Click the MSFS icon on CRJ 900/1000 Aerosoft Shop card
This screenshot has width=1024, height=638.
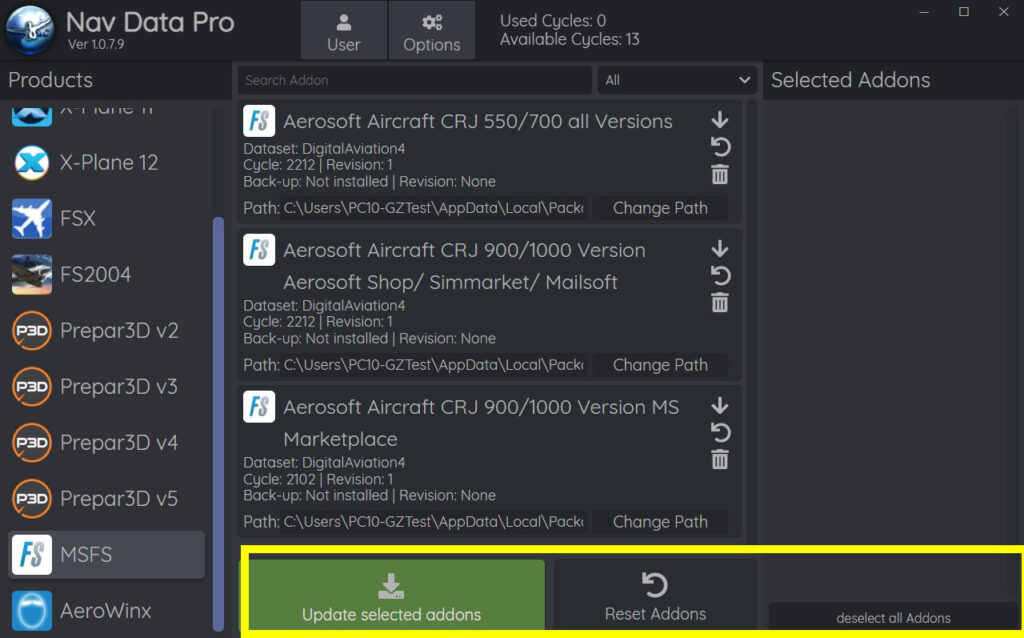click(259, 249)
